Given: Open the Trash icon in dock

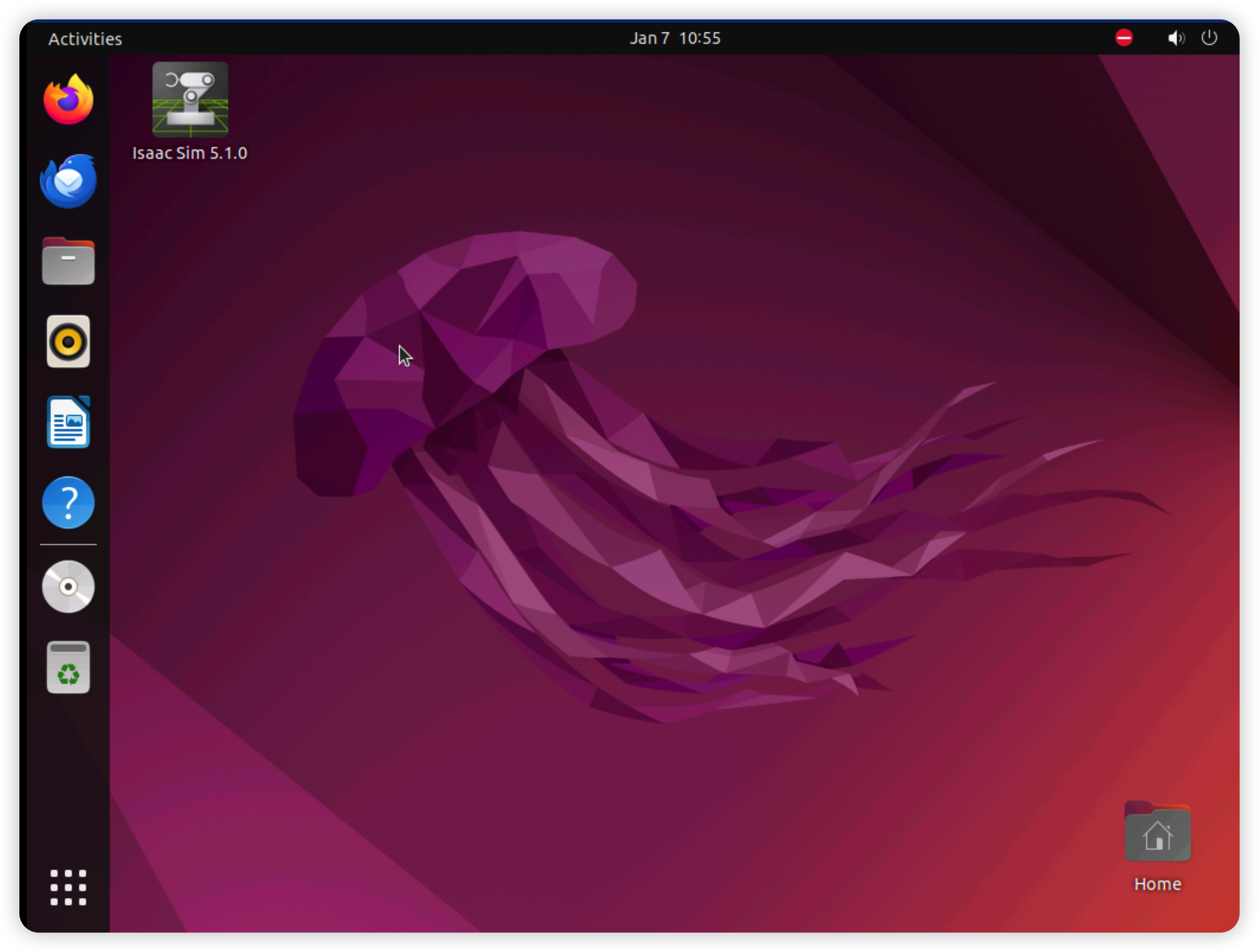Looking at the screenshot, I should click(68, 667).
